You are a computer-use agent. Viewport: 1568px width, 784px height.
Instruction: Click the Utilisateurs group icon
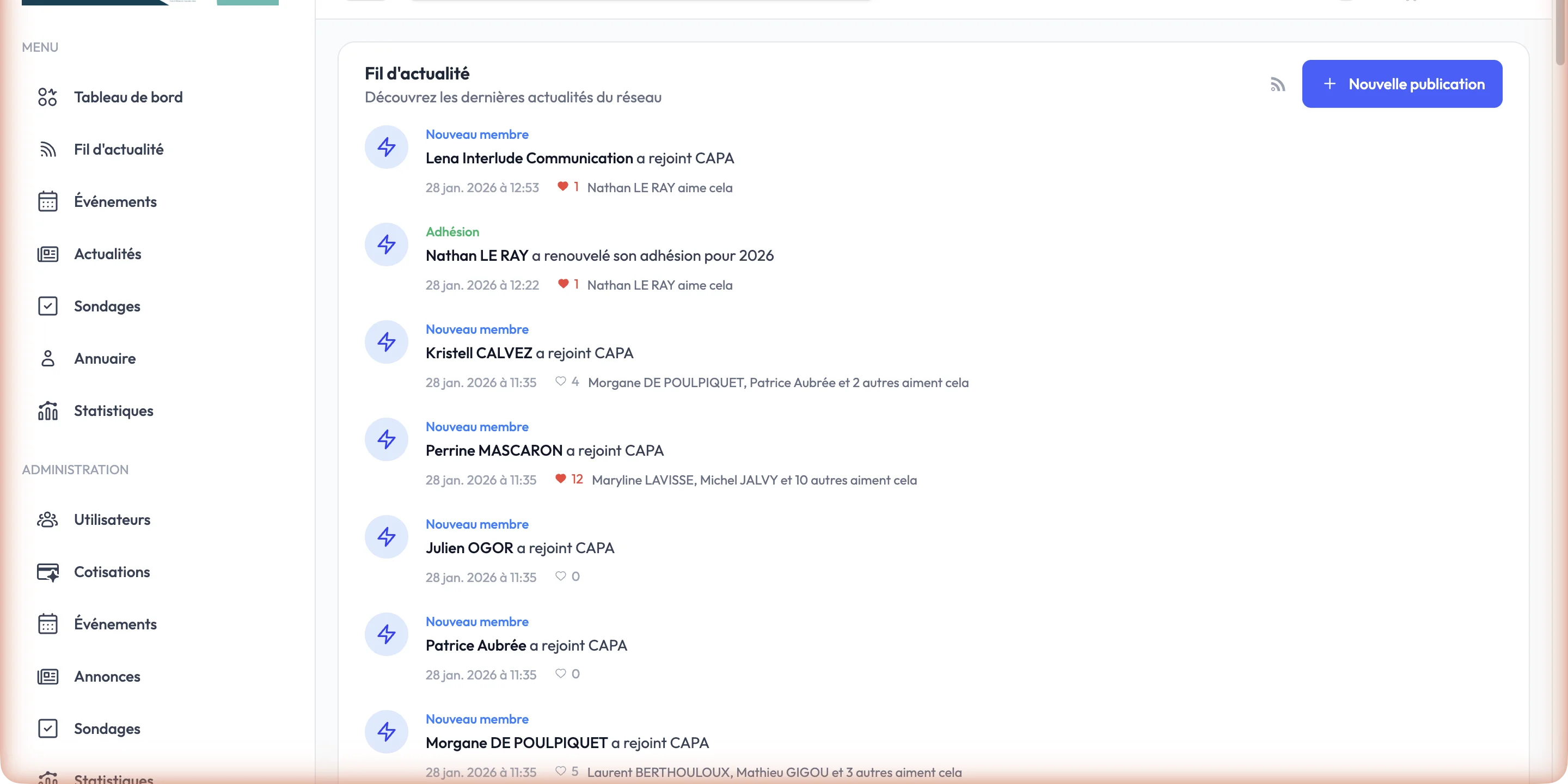47,520
